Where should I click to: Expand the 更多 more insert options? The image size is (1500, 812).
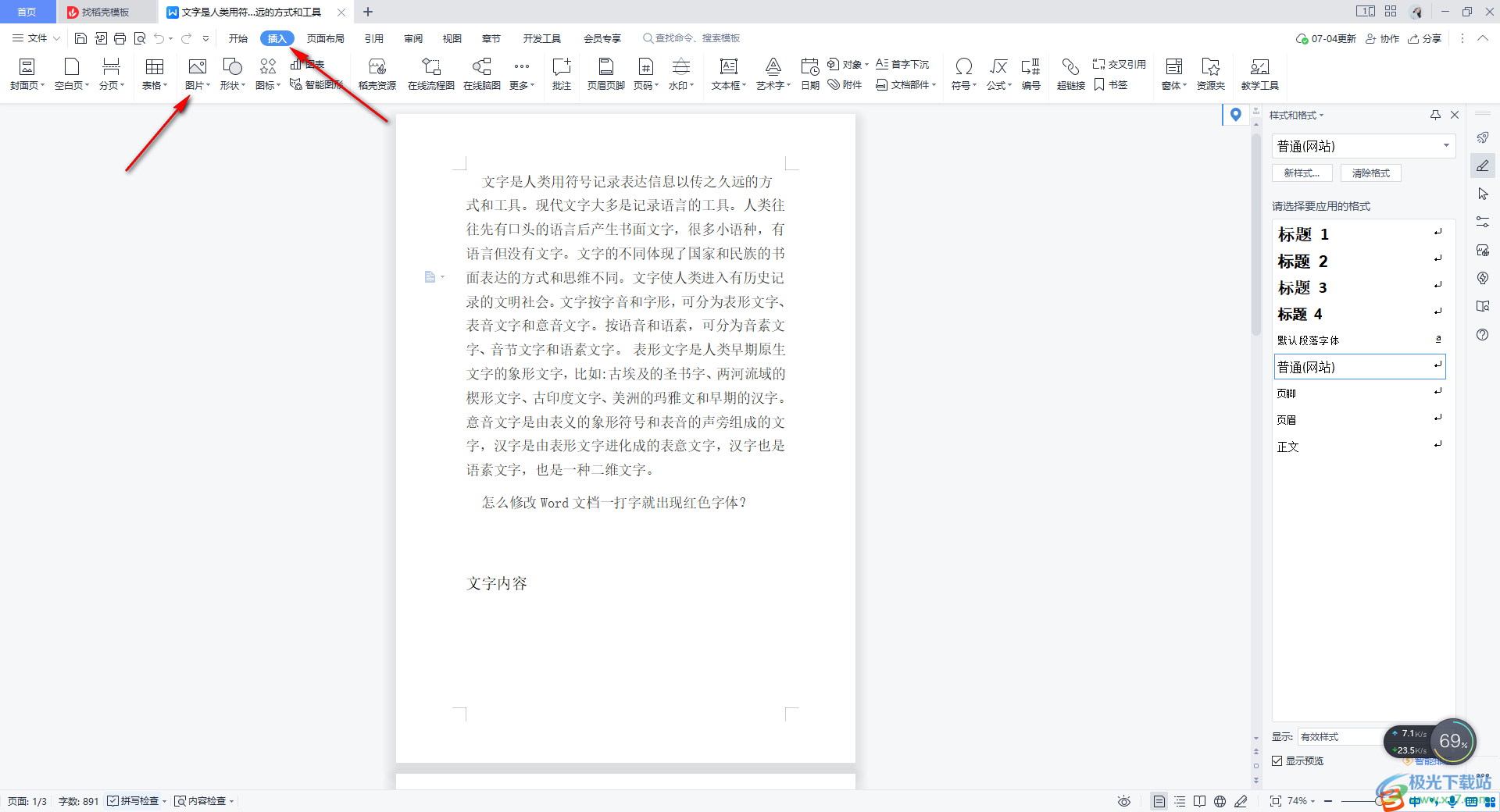tap(522, 75)
